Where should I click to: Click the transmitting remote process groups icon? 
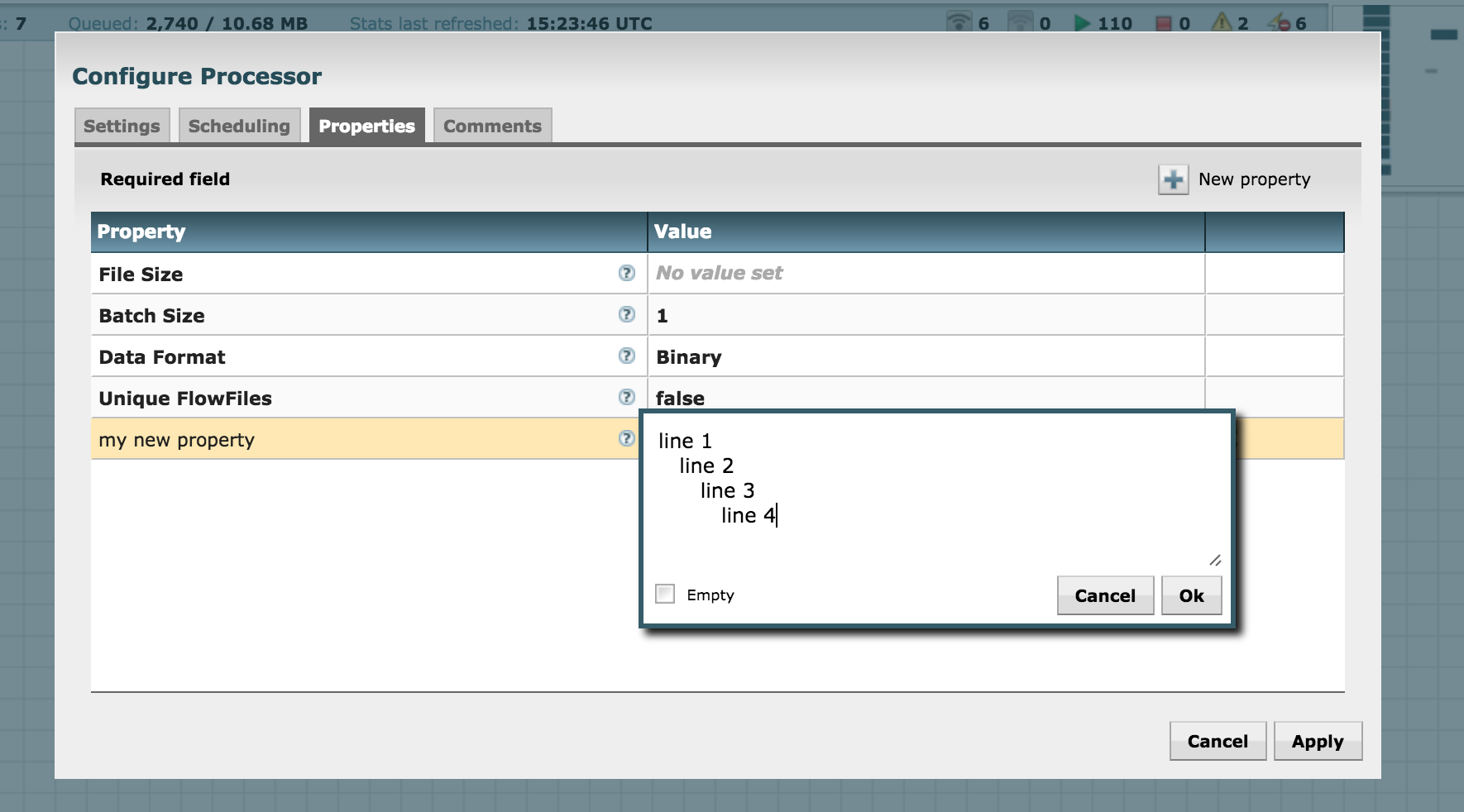point(959,21)
